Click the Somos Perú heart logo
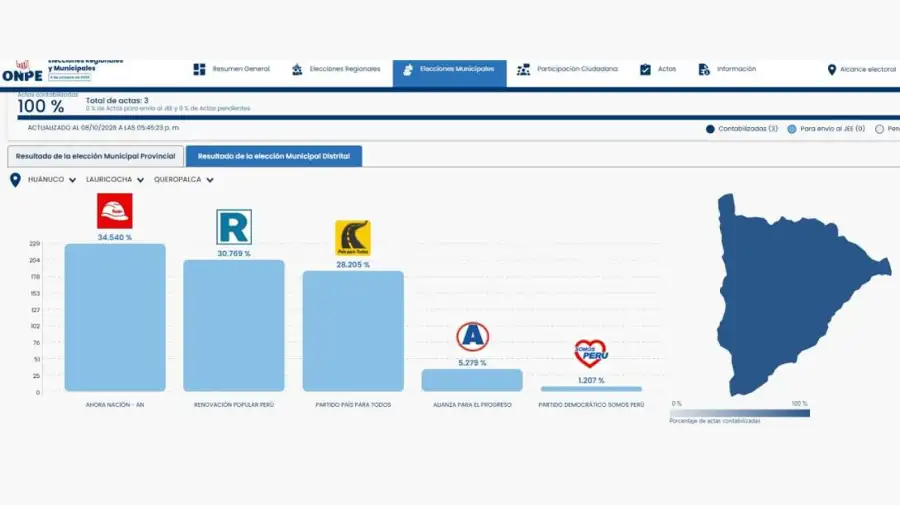Screen dimensions: 900x505 [x=591, y=354]
